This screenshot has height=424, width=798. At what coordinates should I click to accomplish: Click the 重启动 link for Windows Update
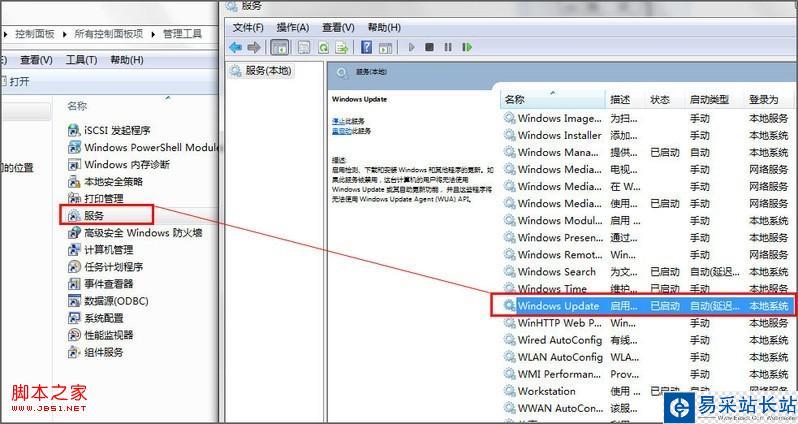[x=341, y=131]
